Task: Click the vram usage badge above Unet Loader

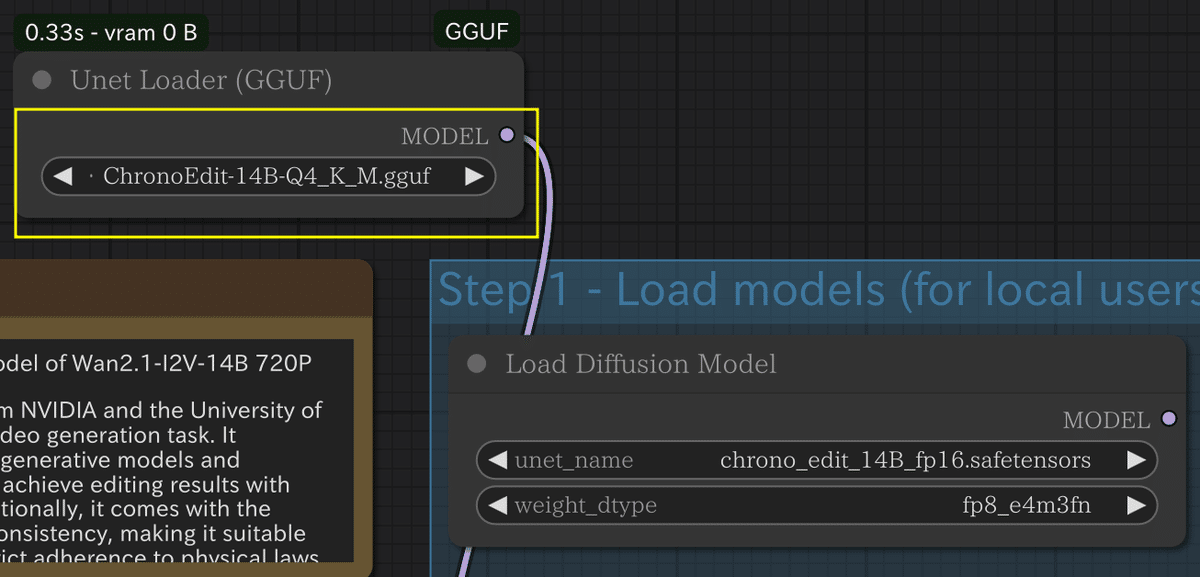Action: coord(110,31)
